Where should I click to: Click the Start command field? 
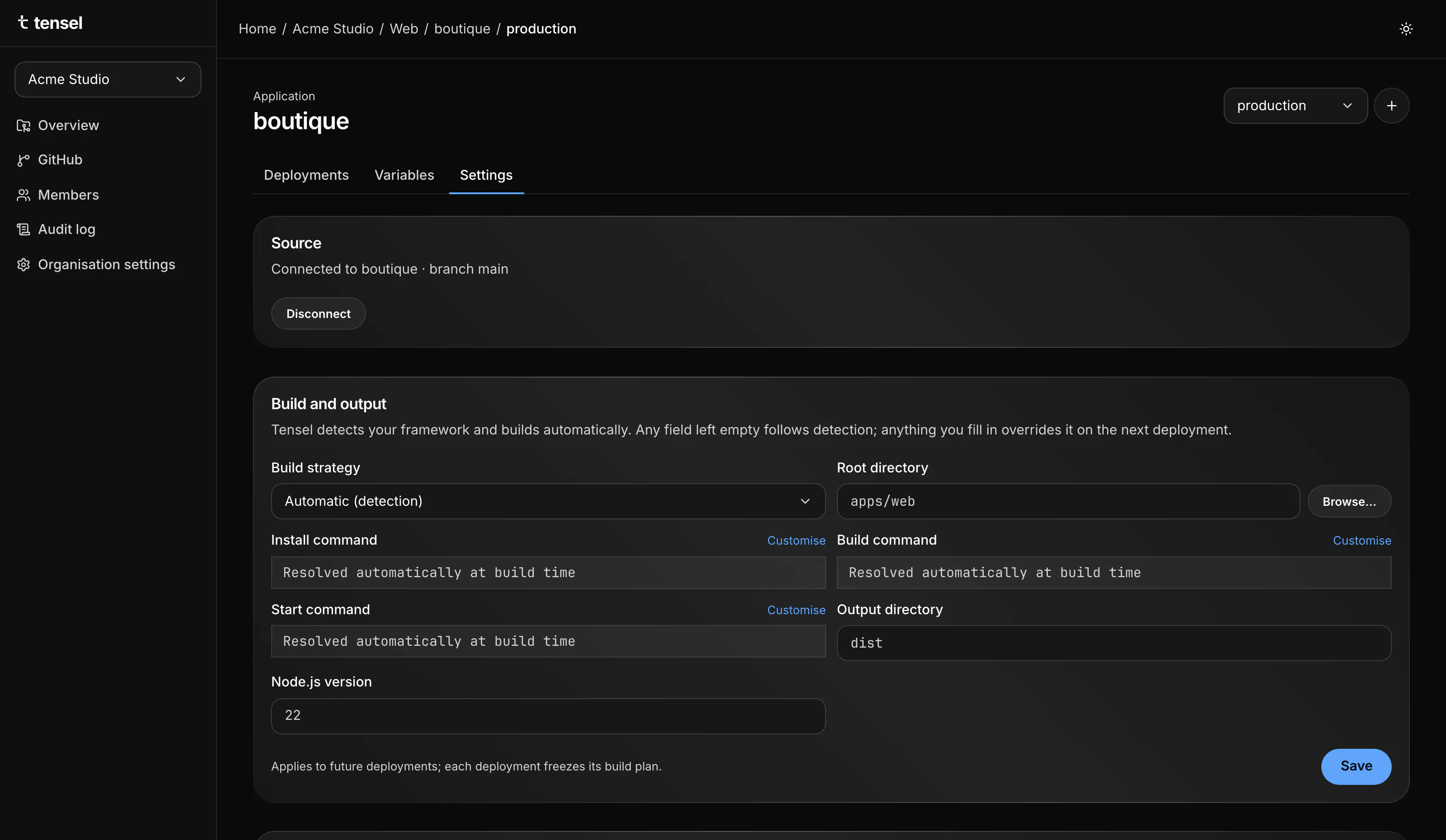tap(548, 641)
